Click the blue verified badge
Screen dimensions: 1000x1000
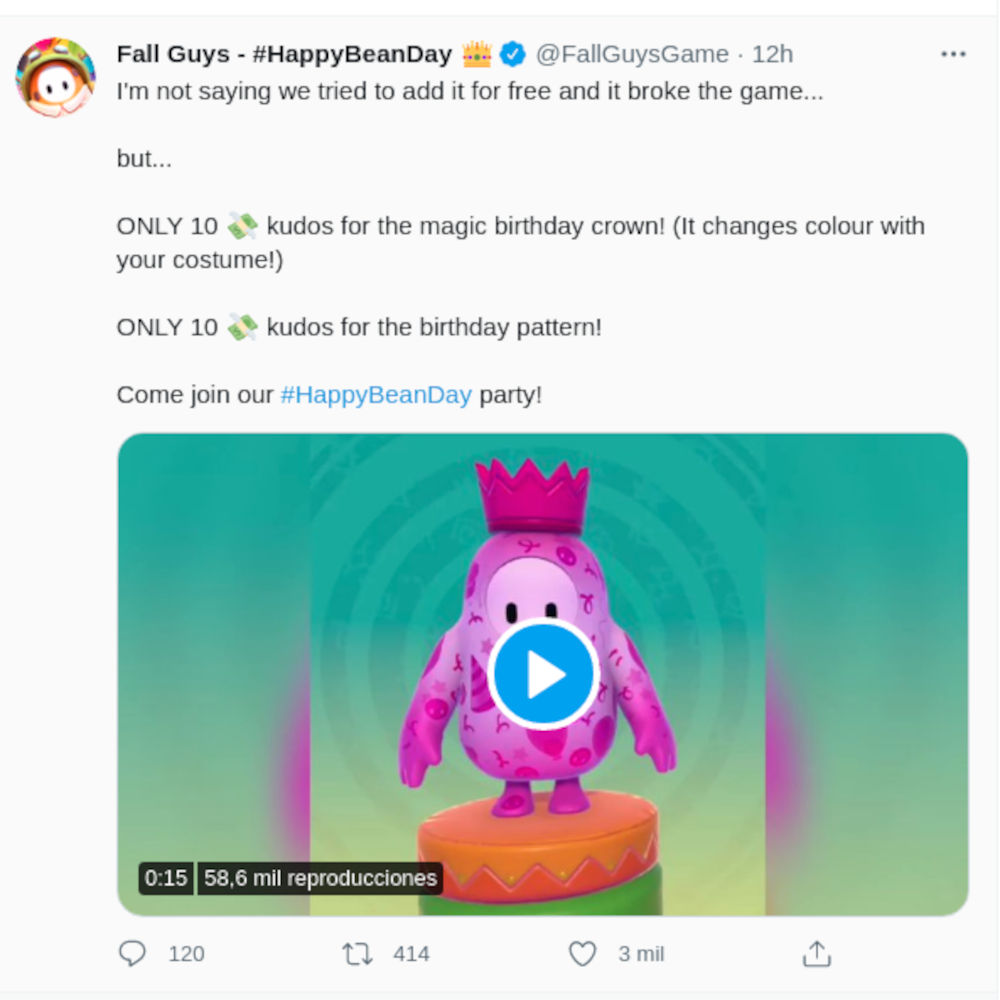pyautogui.click(x=513, y=54)
